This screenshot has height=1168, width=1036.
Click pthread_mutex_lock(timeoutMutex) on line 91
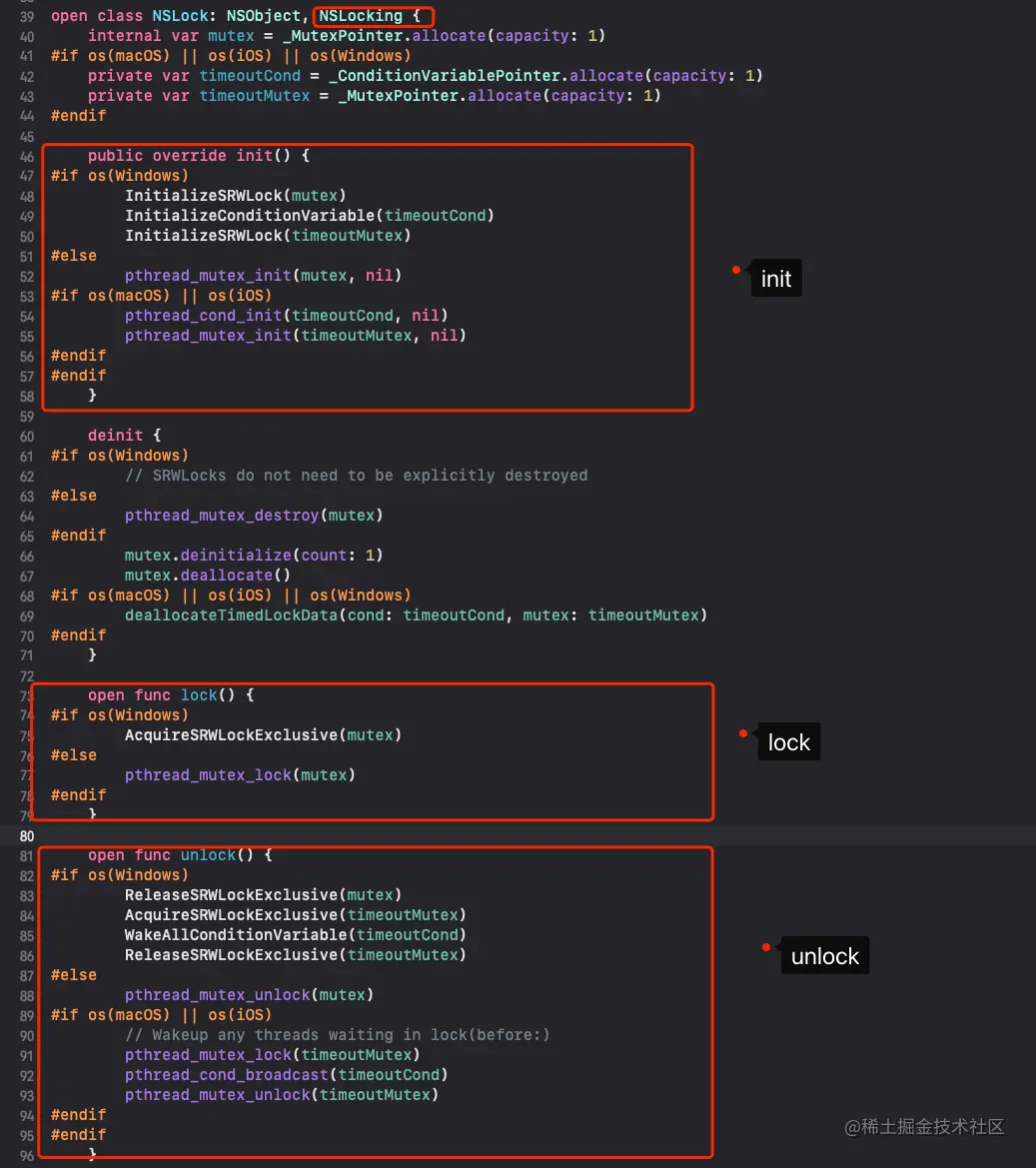(x=273, y=1055)
